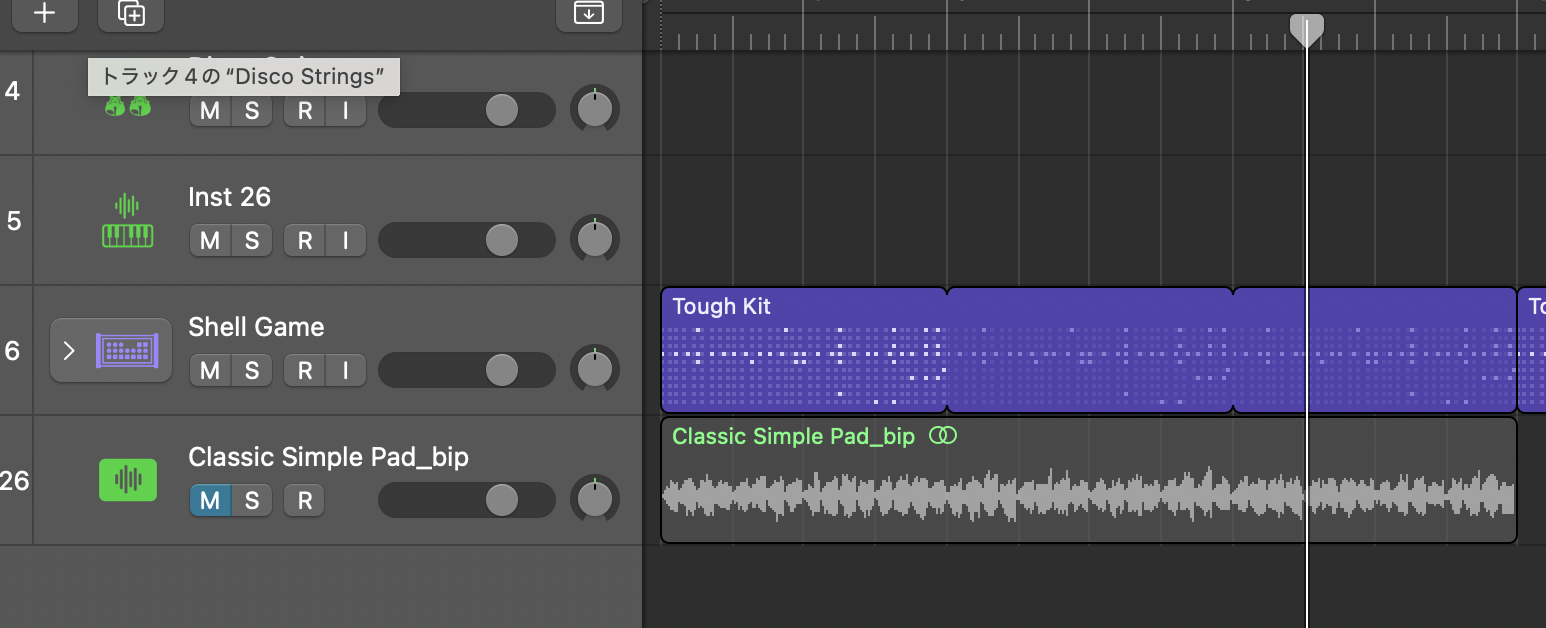Select Classic Simple Pad_bip track name
Image resolution: width=1546 pixels, height=628 pixels.
328,457
